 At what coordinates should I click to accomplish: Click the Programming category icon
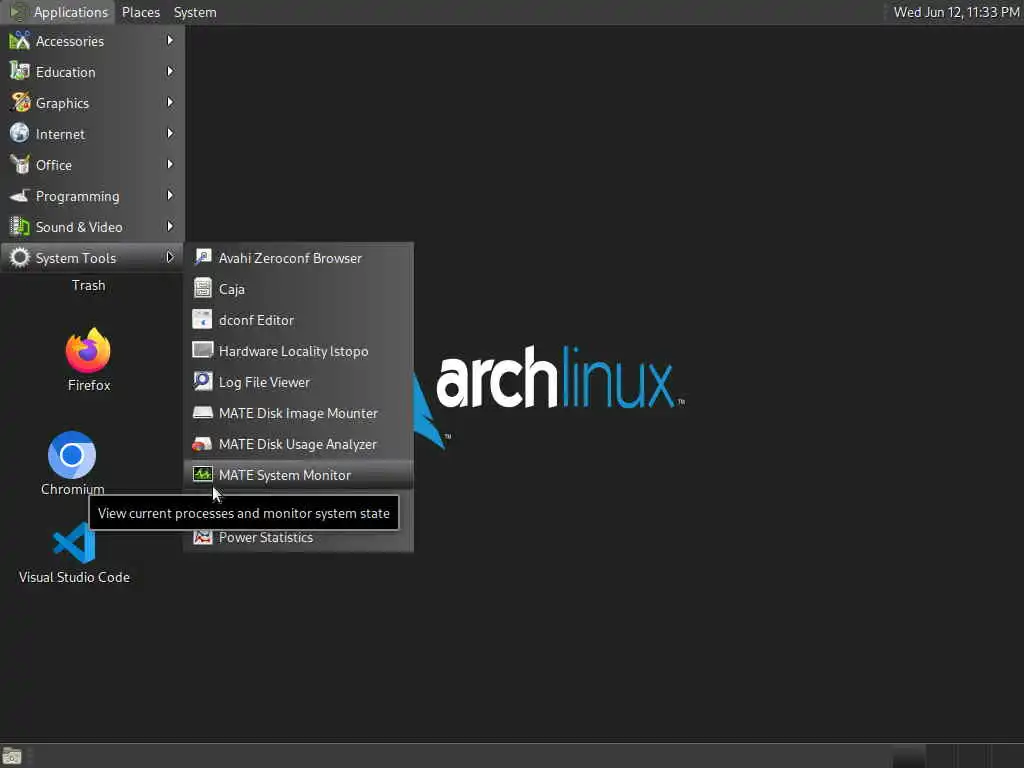point(20,195)
